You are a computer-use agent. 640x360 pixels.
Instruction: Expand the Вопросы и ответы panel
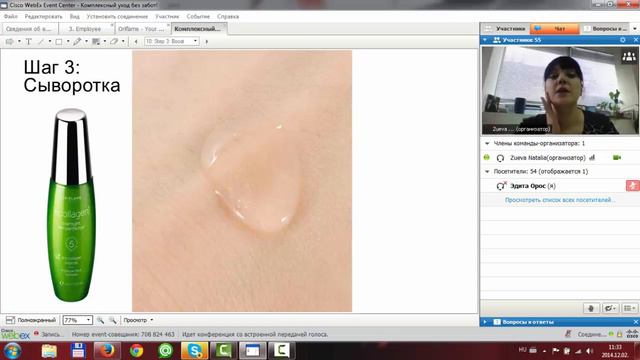click(x=485, y=322)
